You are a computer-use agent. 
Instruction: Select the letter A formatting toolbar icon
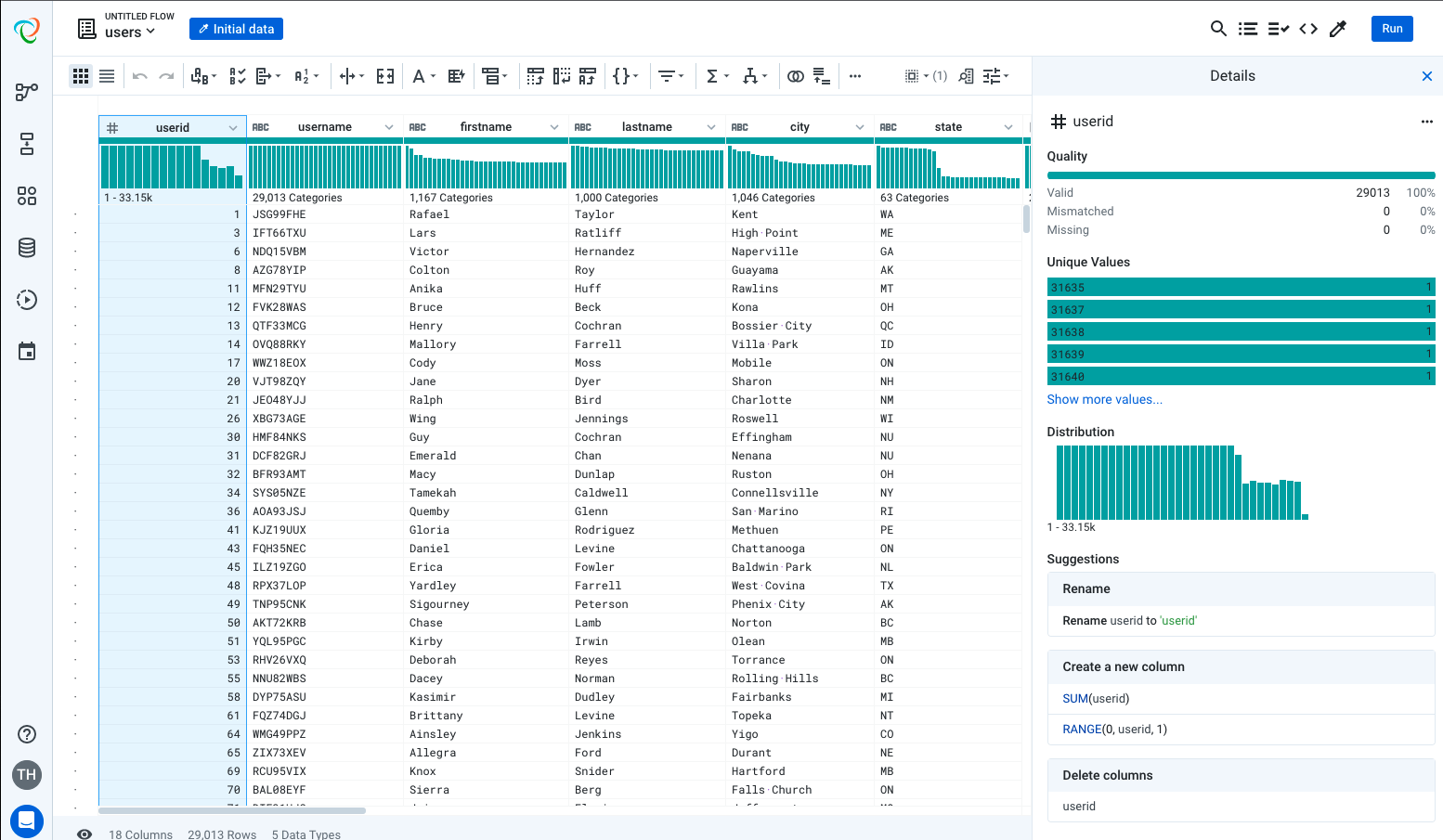point(418,75)
